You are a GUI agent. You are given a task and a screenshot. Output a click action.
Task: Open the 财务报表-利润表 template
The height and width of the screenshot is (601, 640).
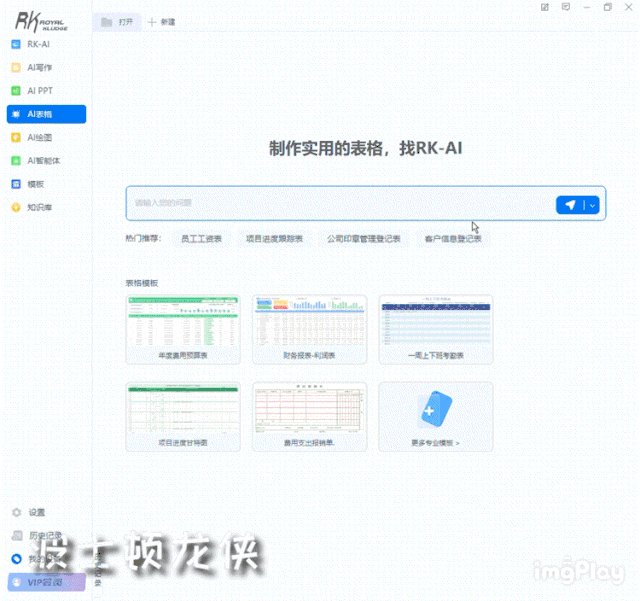coord(309,329)
